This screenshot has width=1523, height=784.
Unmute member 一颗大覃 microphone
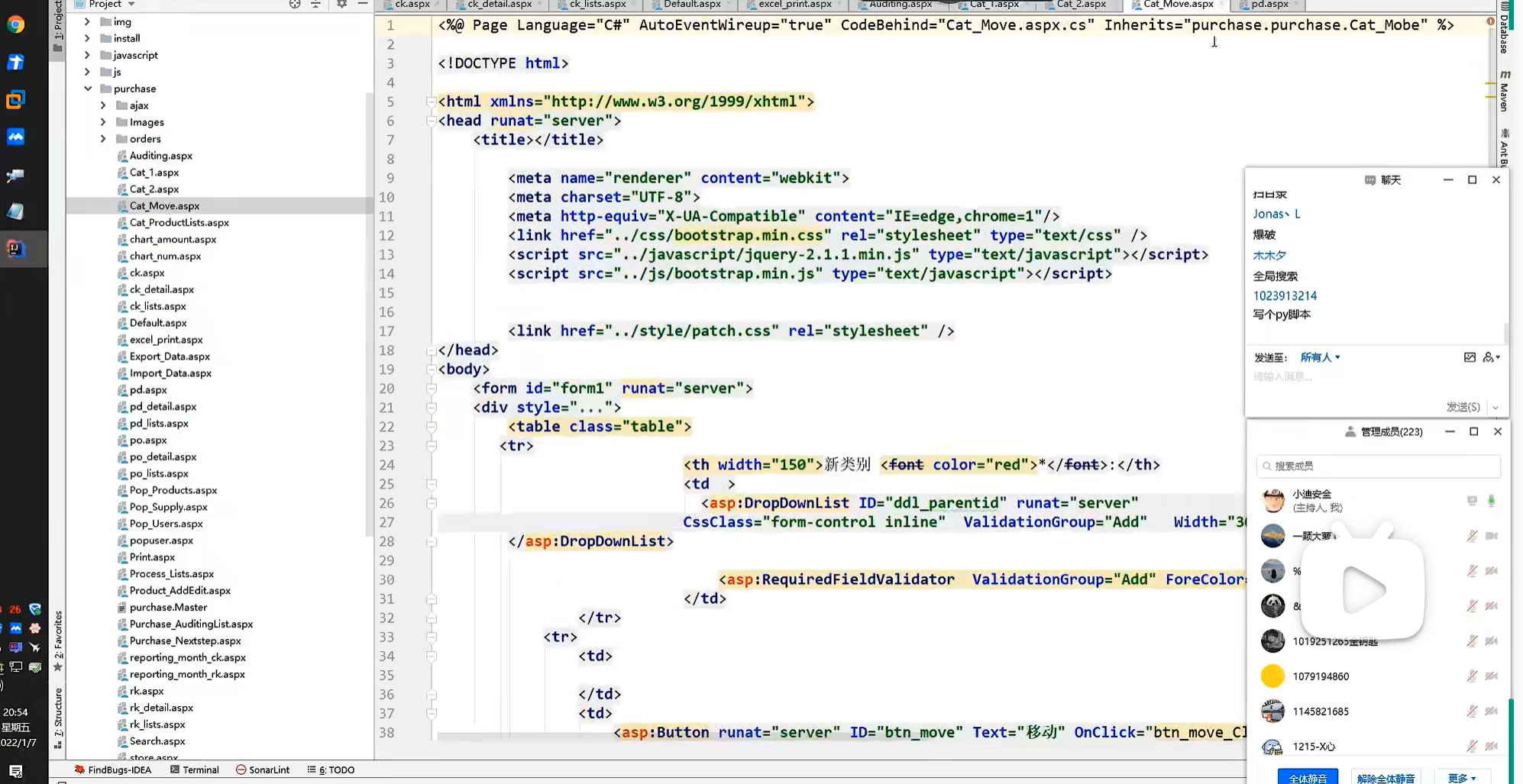(1472, 536)
